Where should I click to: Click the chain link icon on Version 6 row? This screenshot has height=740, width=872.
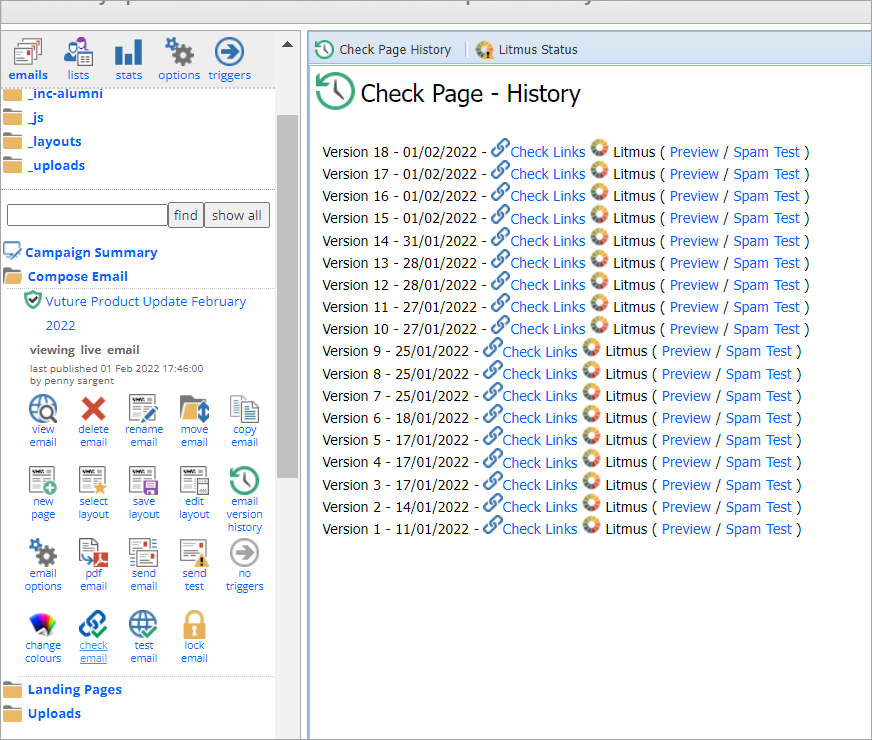pos(493,414)
